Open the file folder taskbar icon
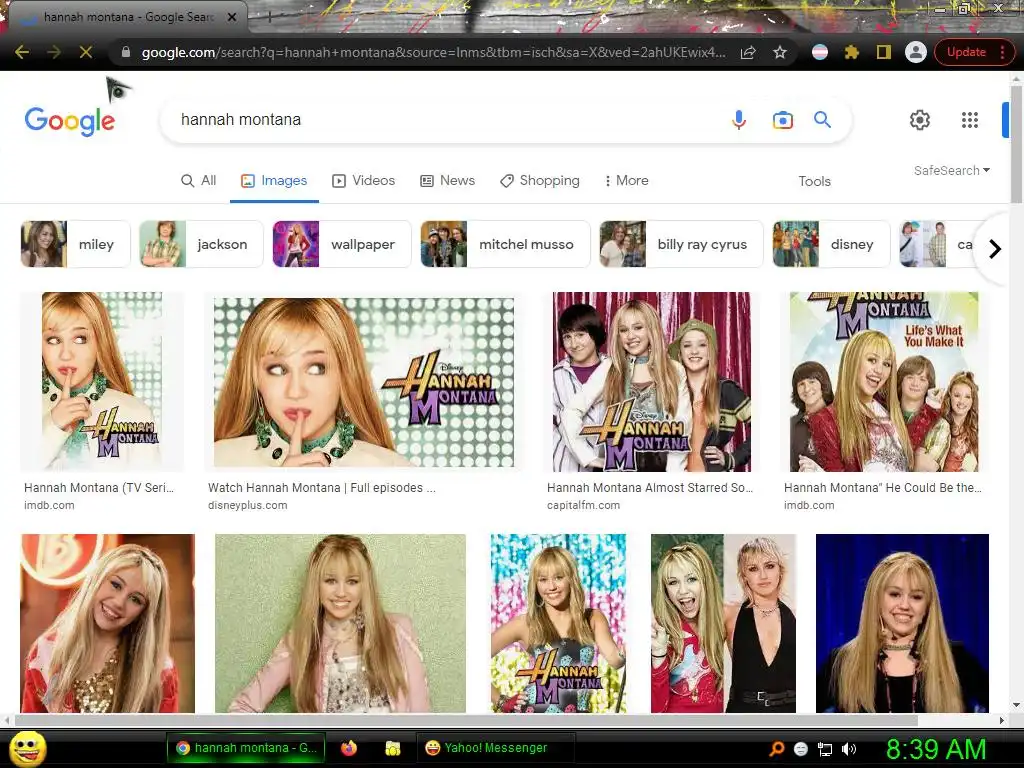Screen dimensions: 1024x768 coord(392,748)
